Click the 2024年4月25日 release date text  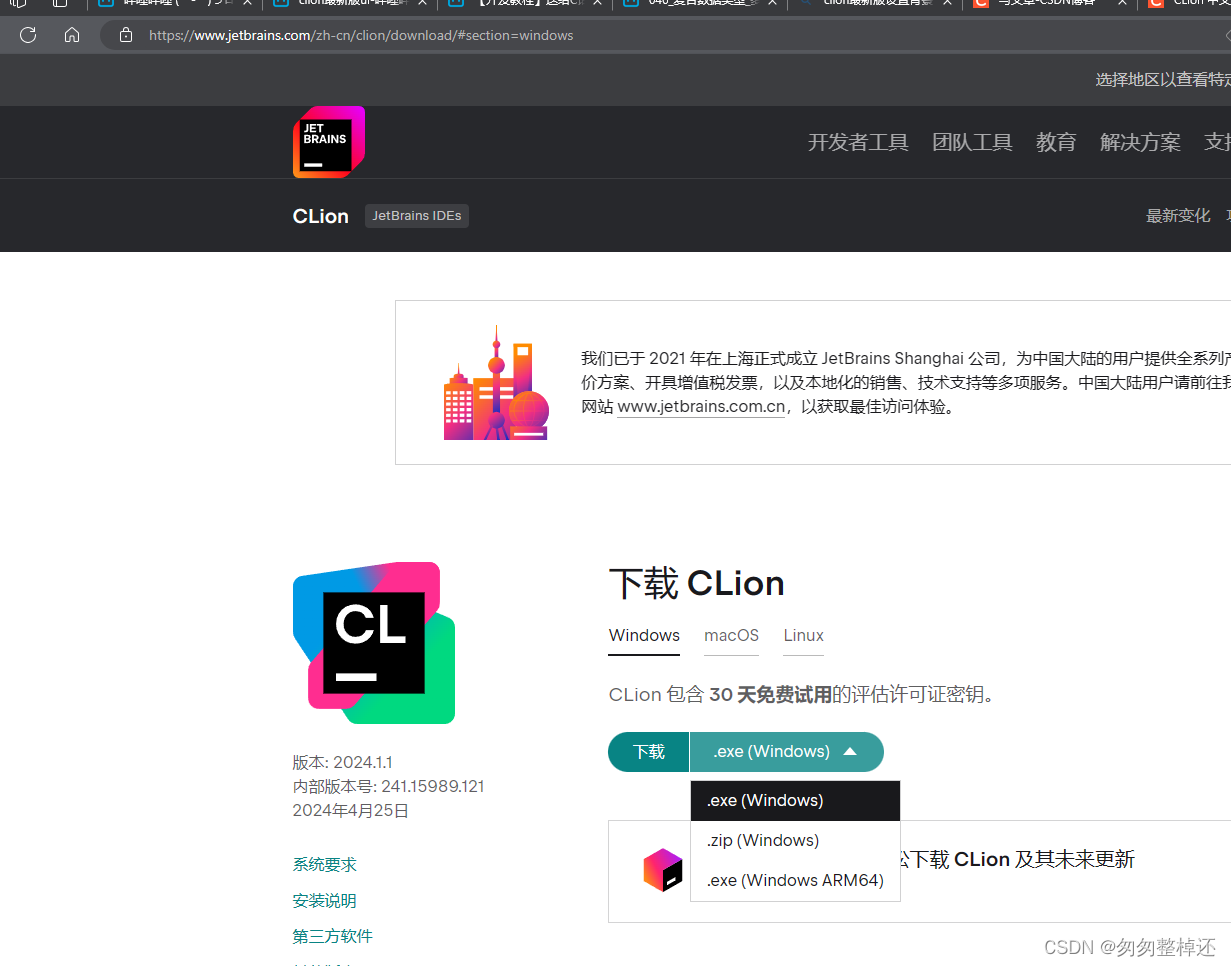(x=350, y=811)
